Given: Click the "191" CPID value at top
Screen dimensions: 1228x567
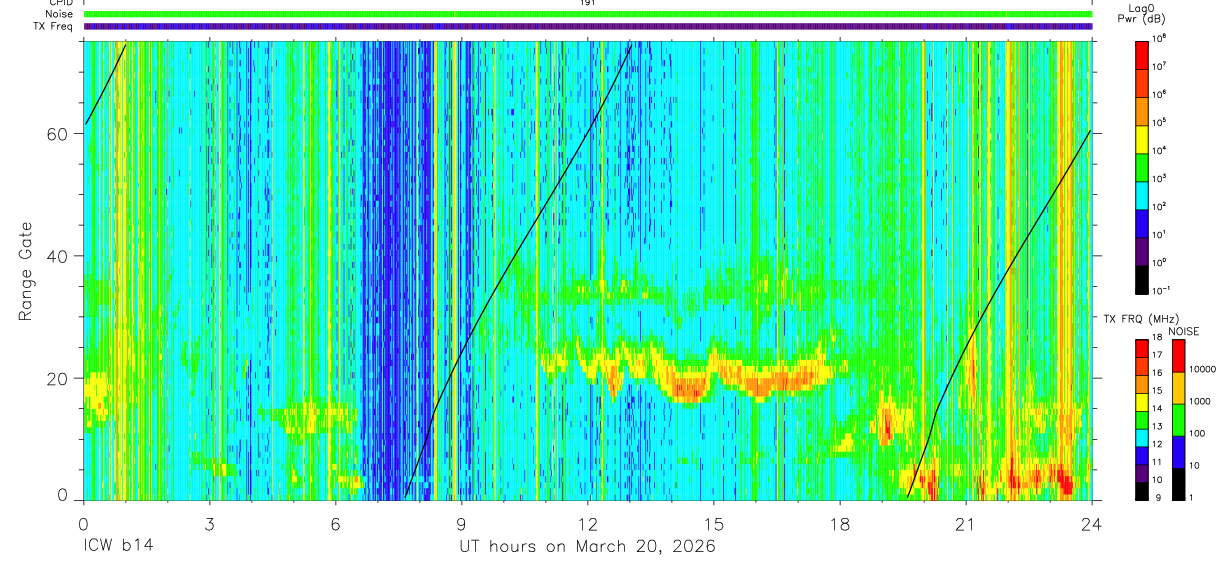Looking at the screenshot, I should tap(587, 3).
